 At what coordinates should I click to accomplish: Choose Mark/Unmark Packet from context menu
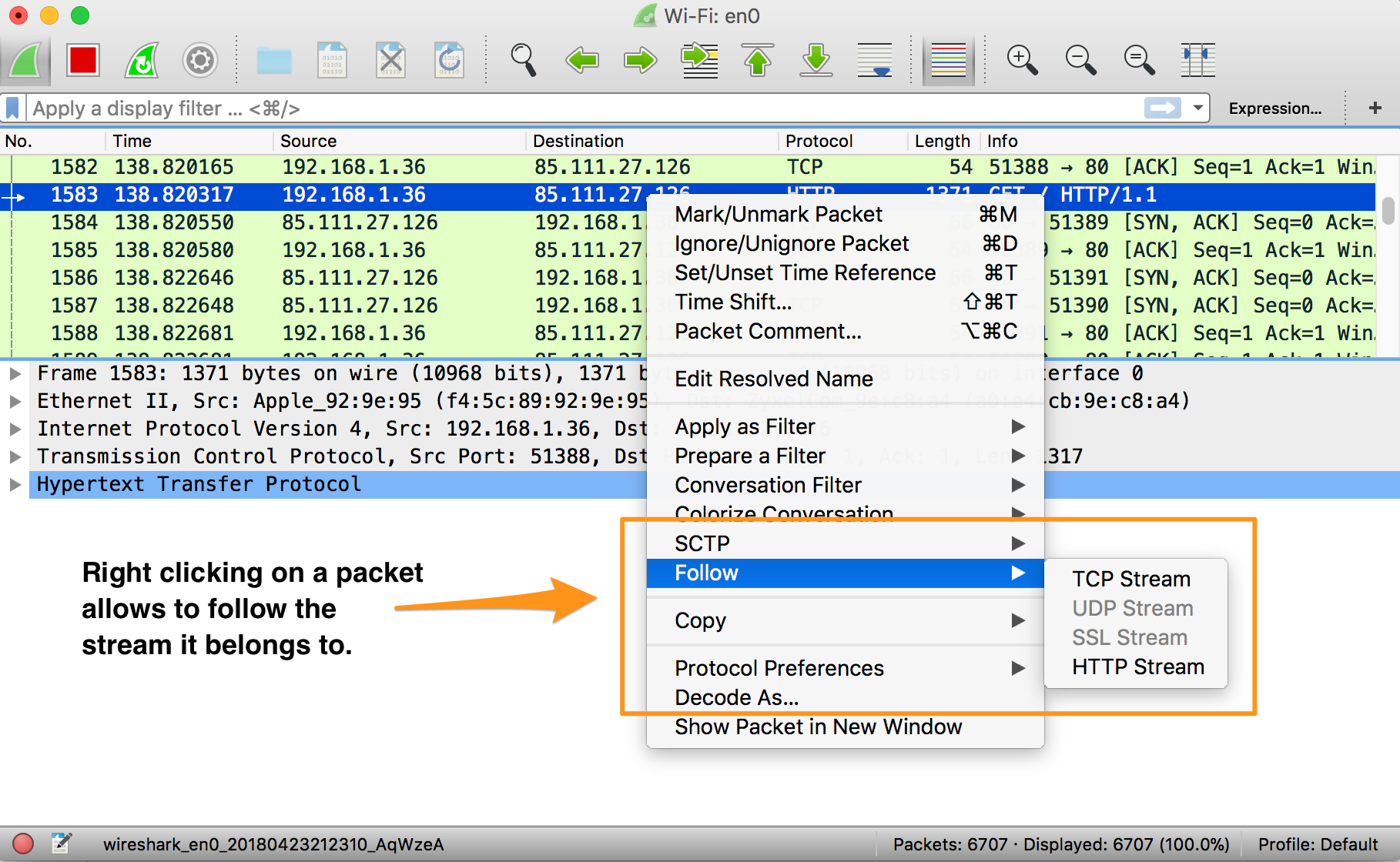coord(845,214)
